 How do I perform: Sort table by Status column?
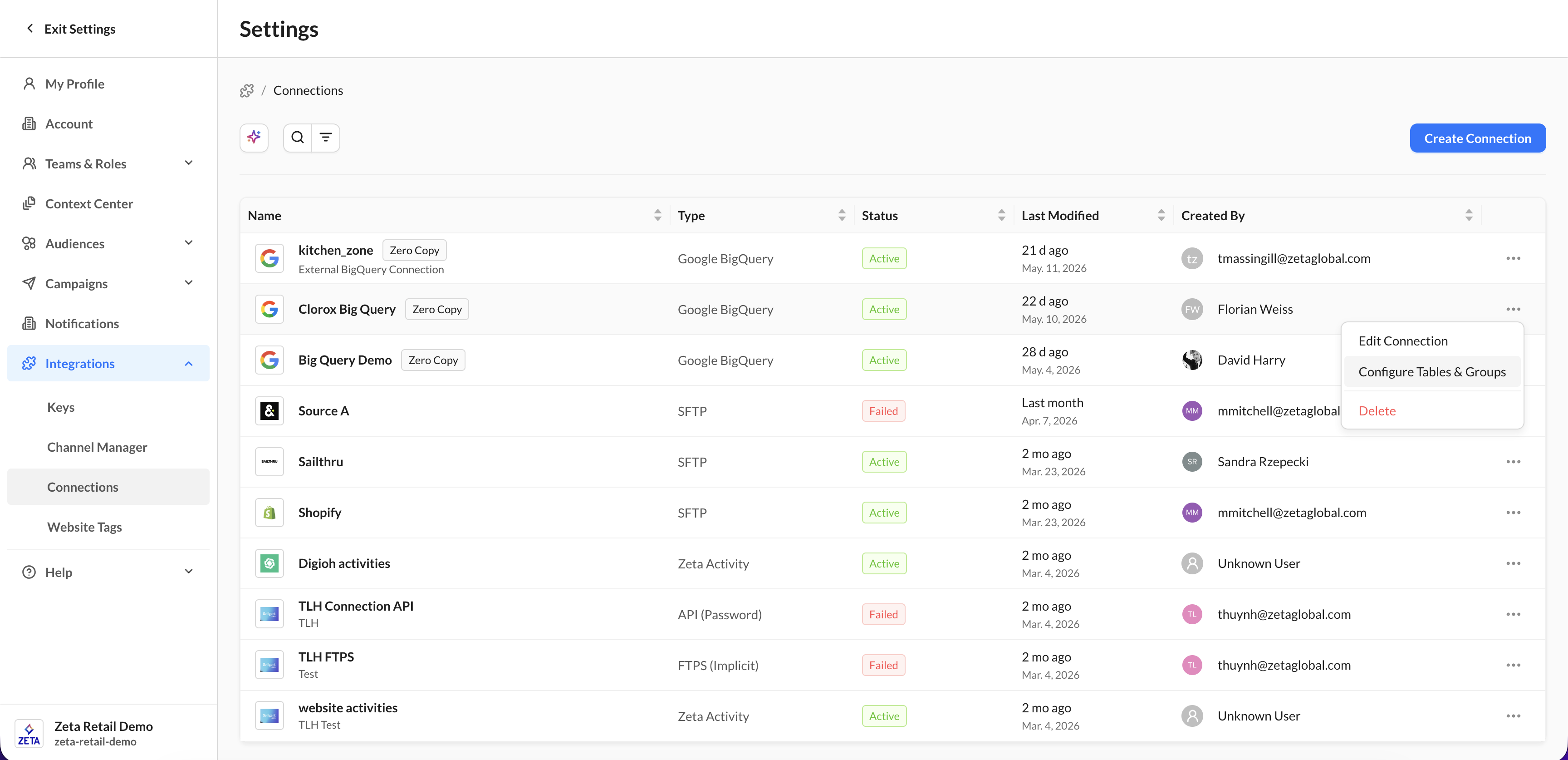1001,216
